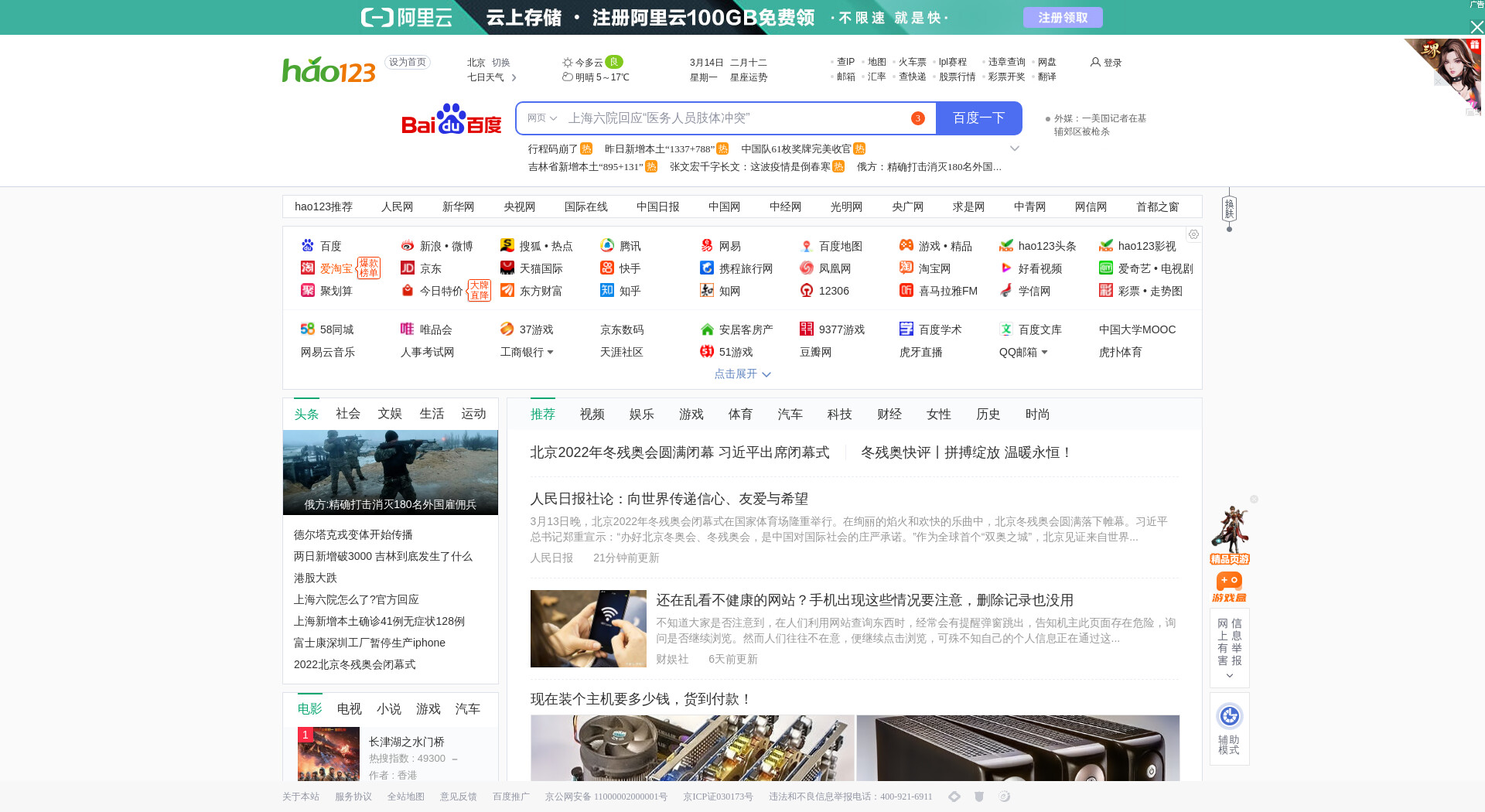The width and height of the screenshot is (1485, 812).
Task: Open the 游戏·精品 gamepad icon
Action: (906, 246)
